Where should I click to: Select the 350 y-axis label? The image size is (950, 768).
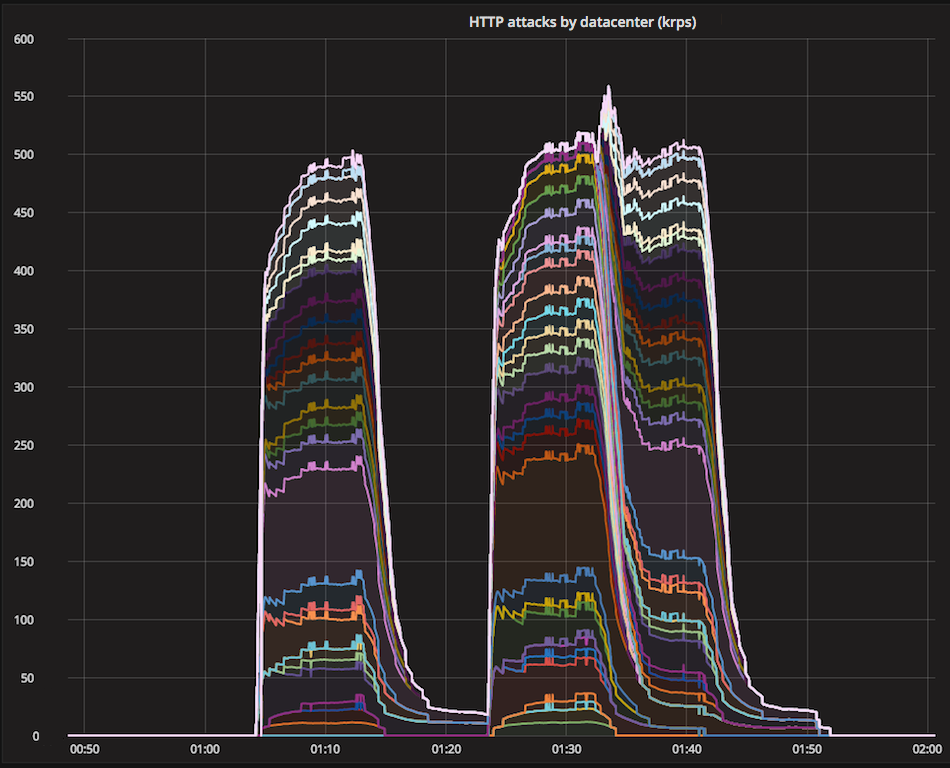[24, 329]
